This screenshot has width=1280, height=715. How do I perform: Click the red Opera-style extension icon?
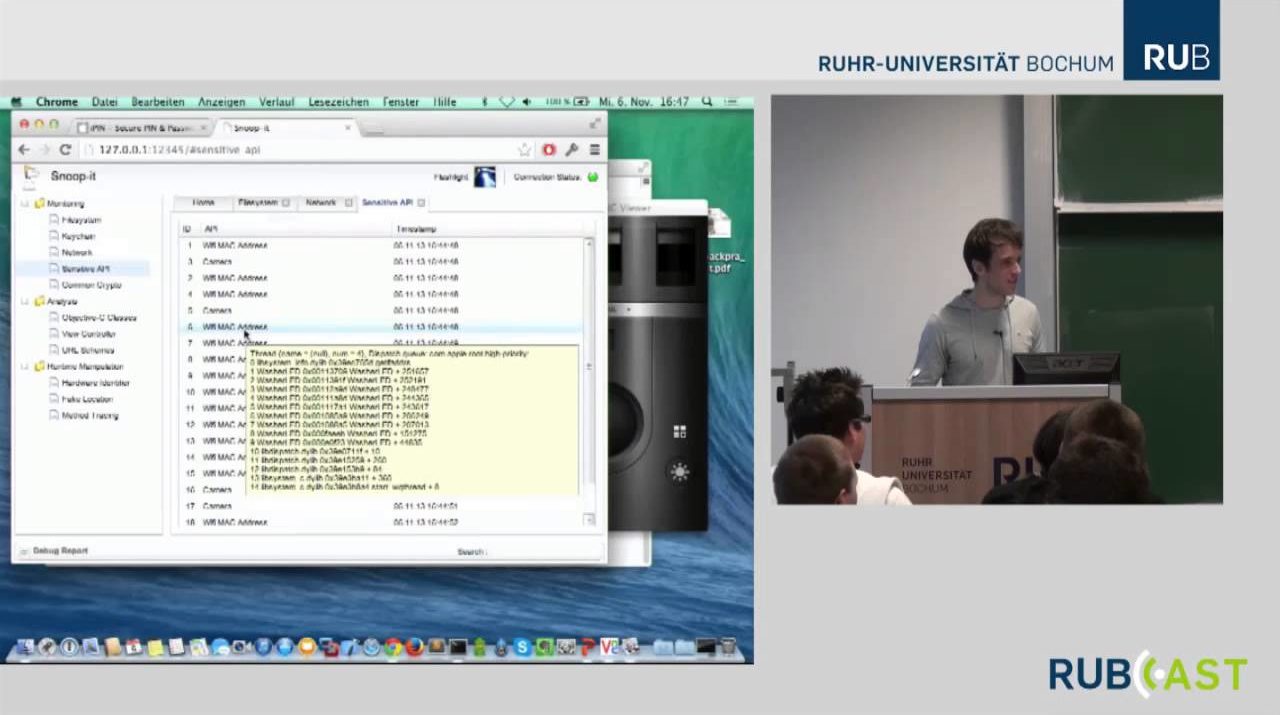pyautogui.click(x=548, y=150)
